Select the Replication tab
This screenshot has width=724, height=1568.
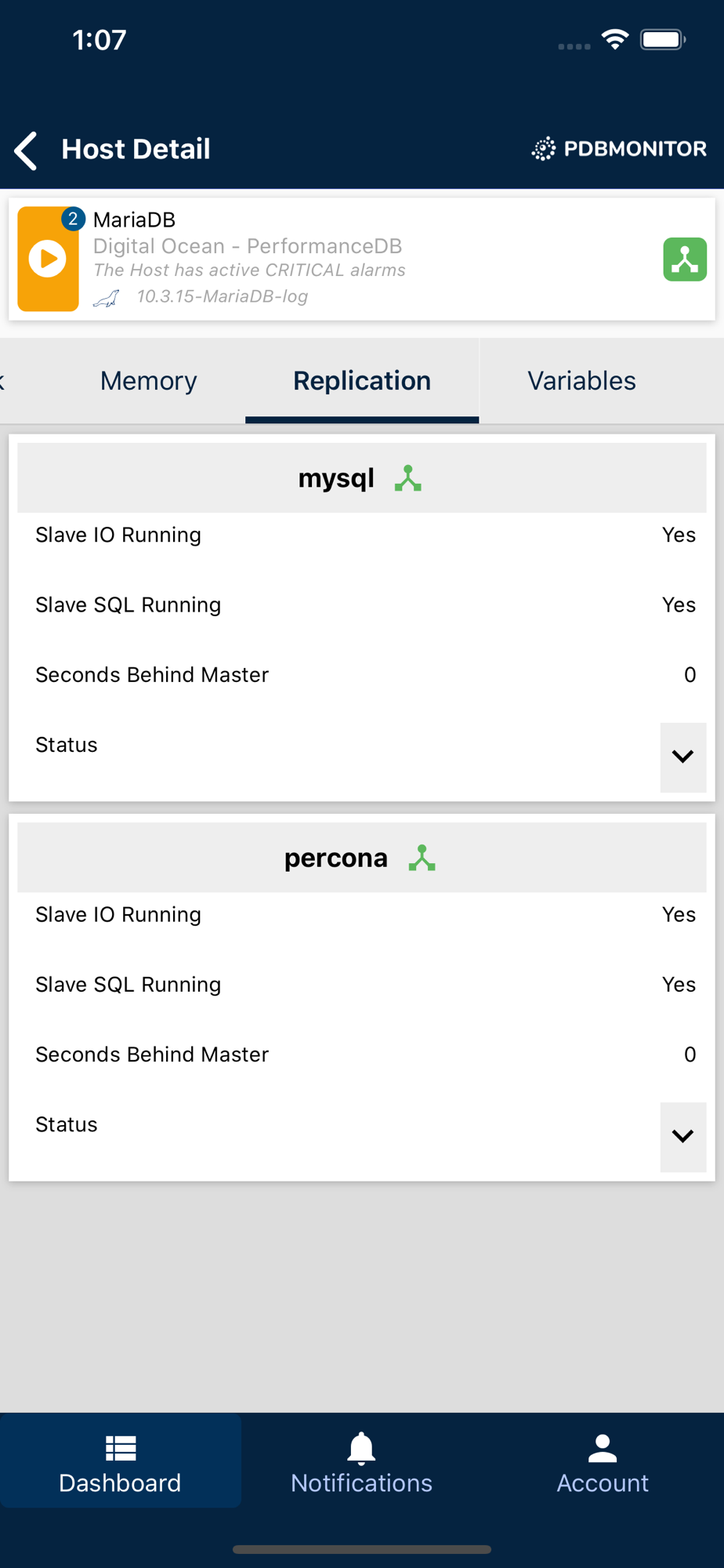362,381
